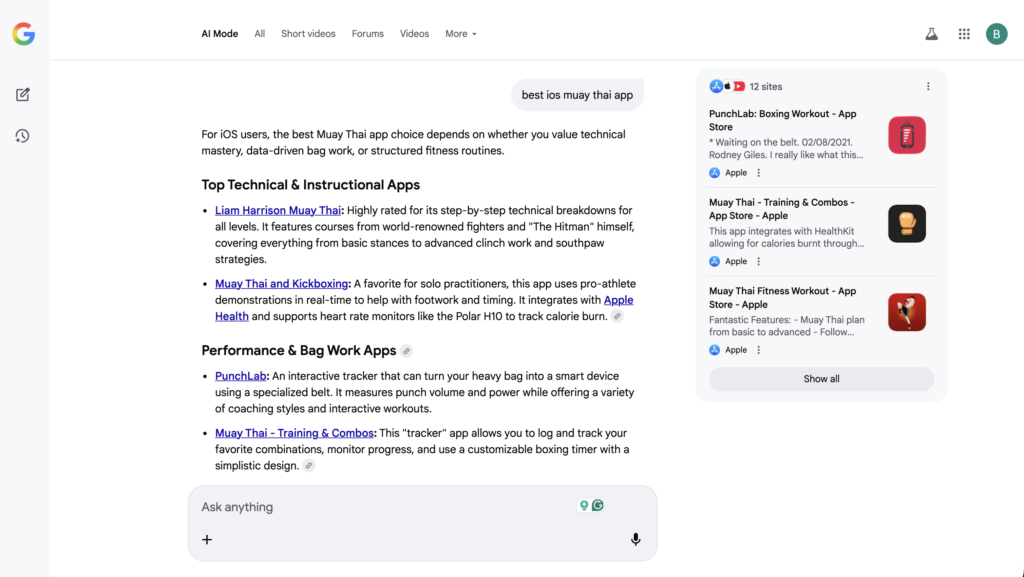
Task: Start a new chat with the compose icon
Action: point(22,94)
